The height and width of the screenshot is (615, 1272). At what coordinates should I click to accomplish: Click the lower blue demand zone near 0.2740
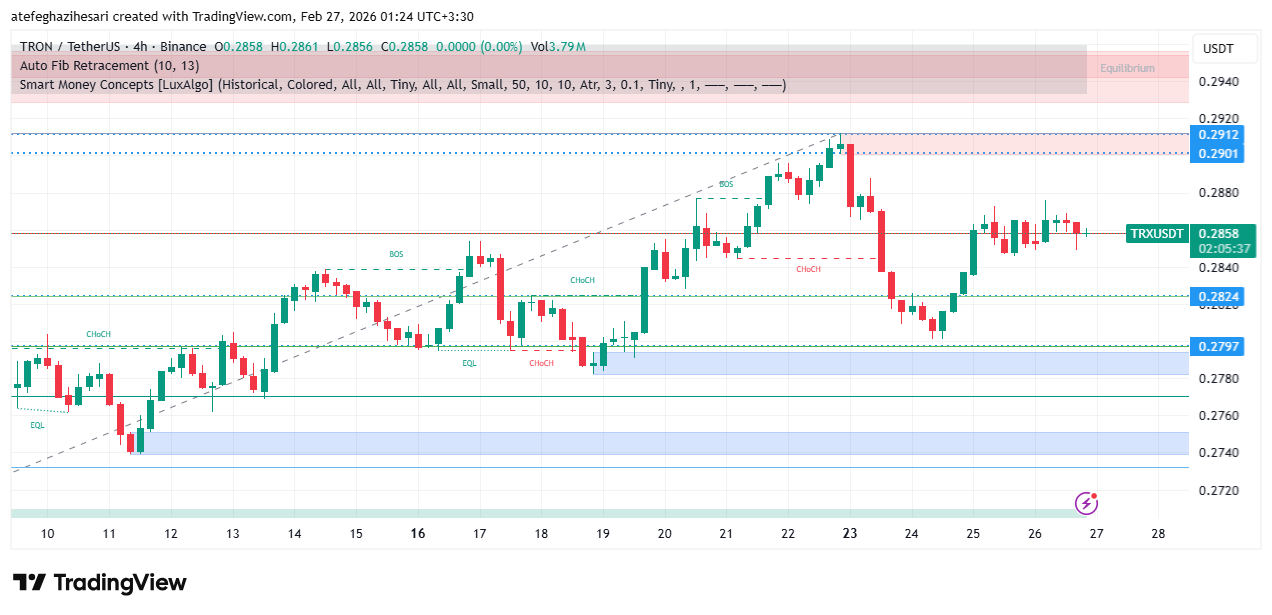point(660,443)
